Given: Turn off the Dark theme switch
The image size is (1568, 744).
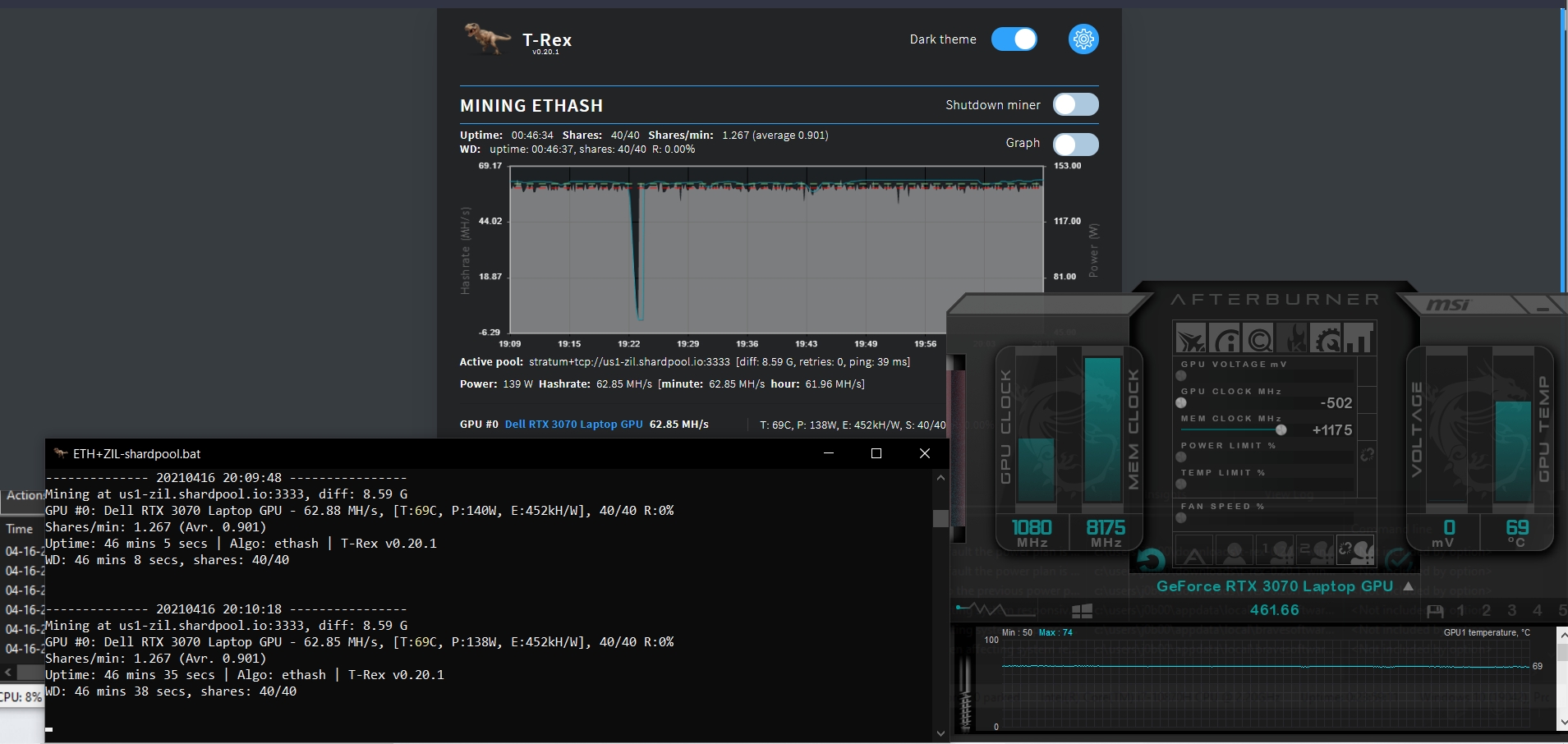Looking at the screenshot, I should point(1014,39).
